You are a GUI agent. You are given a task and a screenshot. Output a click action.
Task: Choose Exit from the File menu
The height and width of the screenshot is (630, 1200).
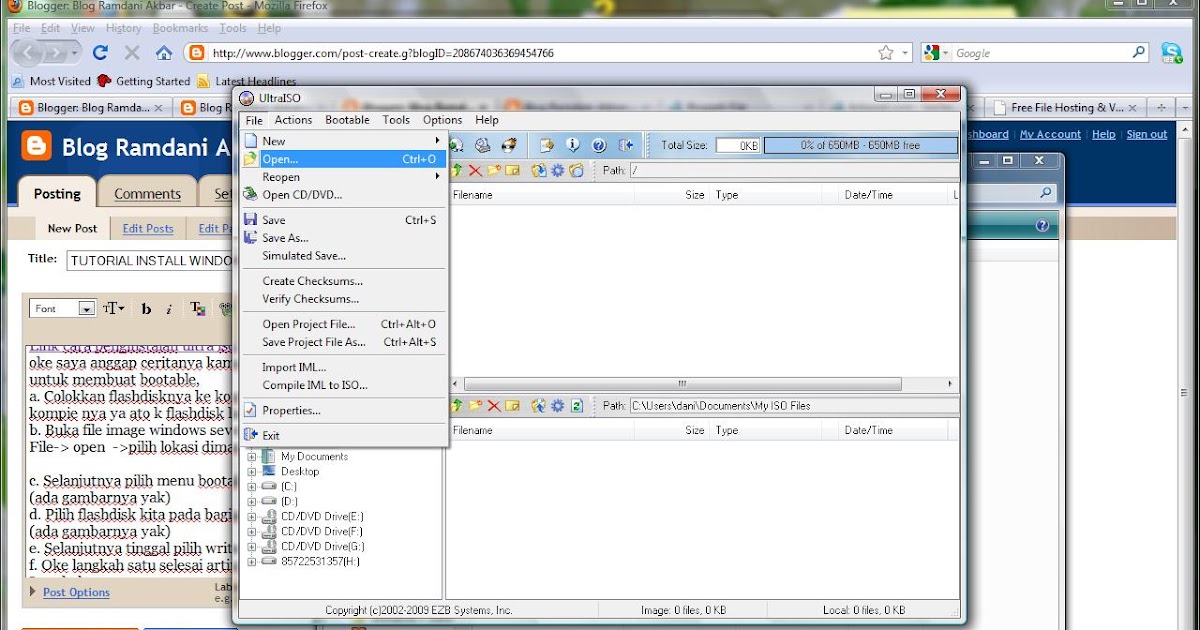click(343, 436)
